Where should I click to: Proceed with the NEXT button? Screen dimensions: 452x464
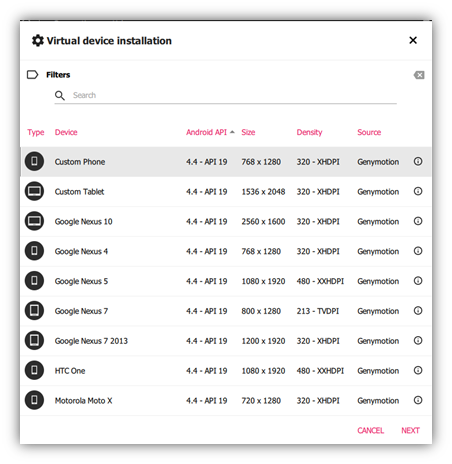click(x=410, y=430)
